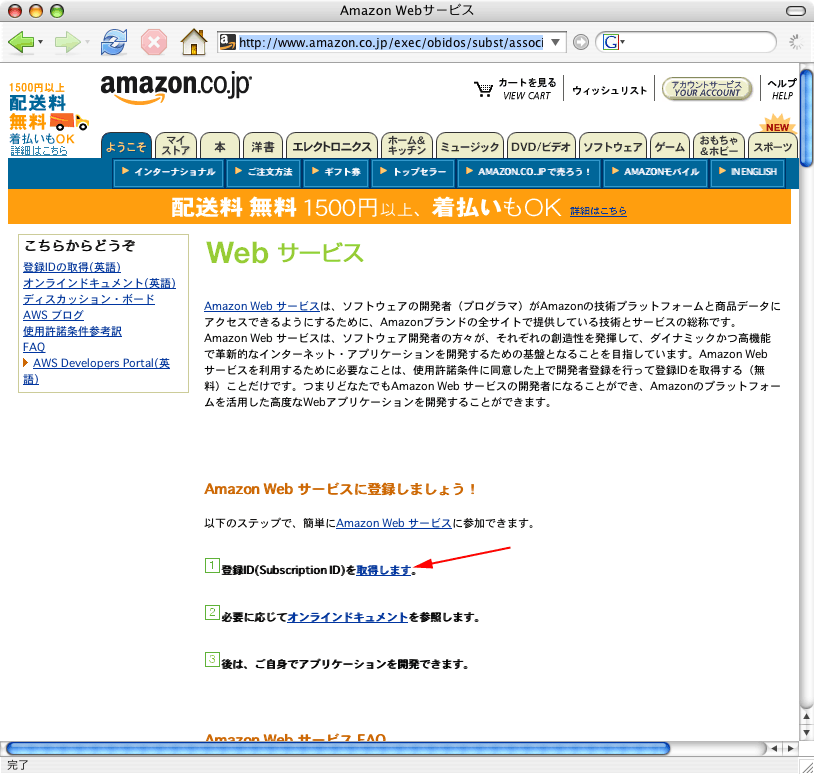Click Amazon Web サービス link in intro paragraph

262,306
